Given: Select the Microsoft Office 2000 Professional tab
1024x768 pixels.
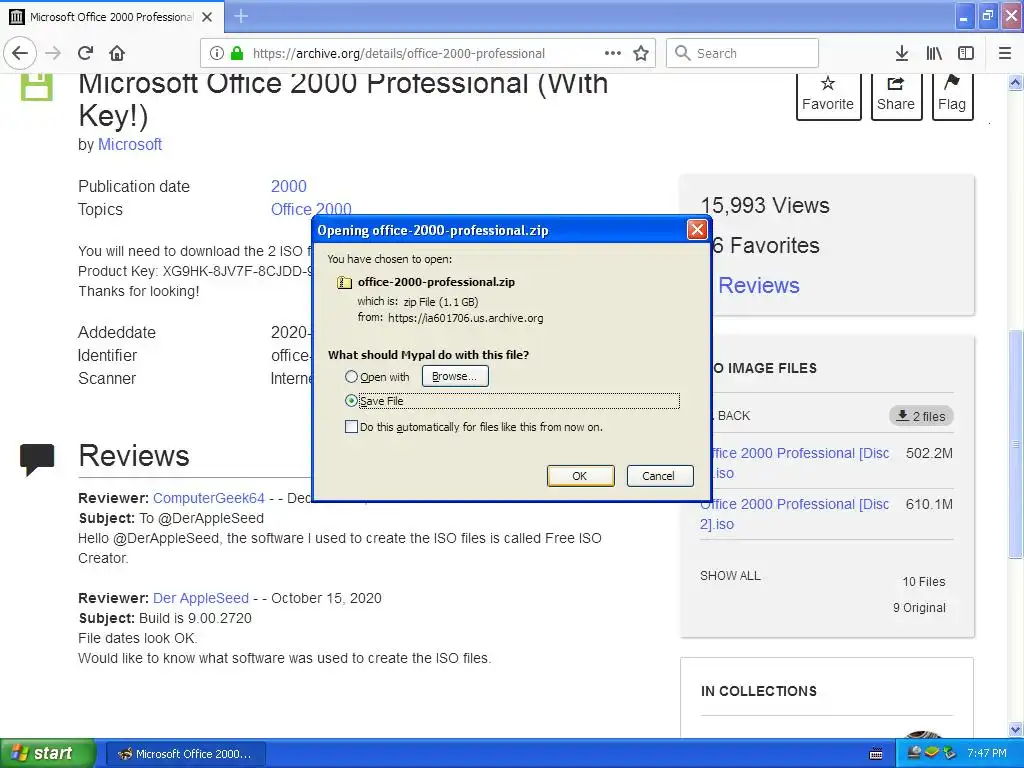Looking at the screenshot, I should [x=112, y=17].
